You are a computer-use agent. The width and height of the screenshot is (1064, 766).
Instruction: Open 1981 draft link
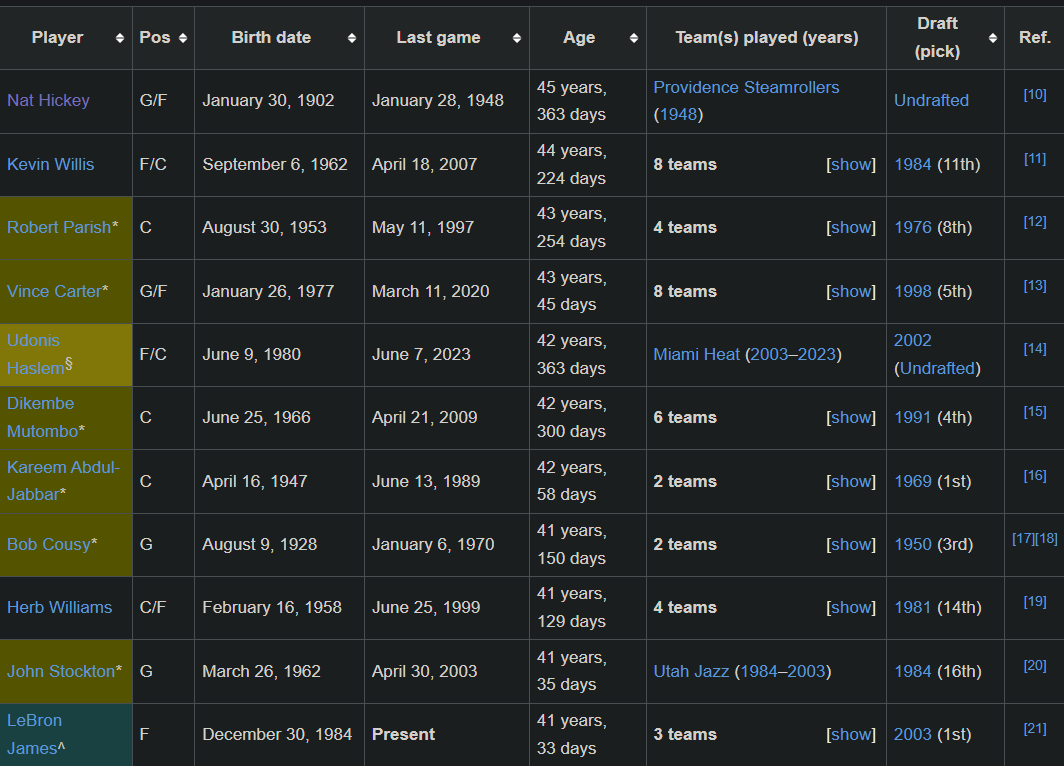[x=913, y=607]
